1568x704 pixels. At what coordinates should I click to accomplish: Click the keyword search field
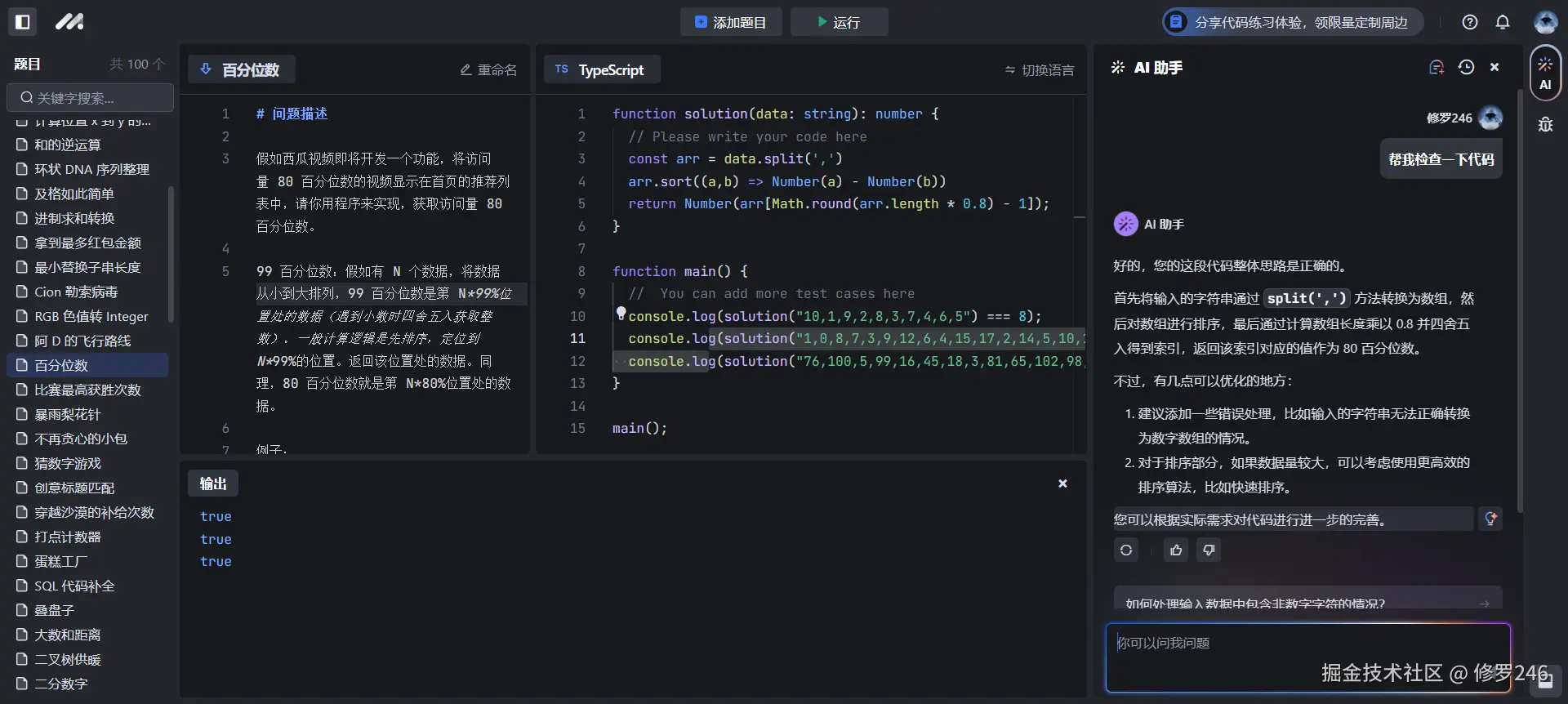pyautogui.click(x=90, y=98)
